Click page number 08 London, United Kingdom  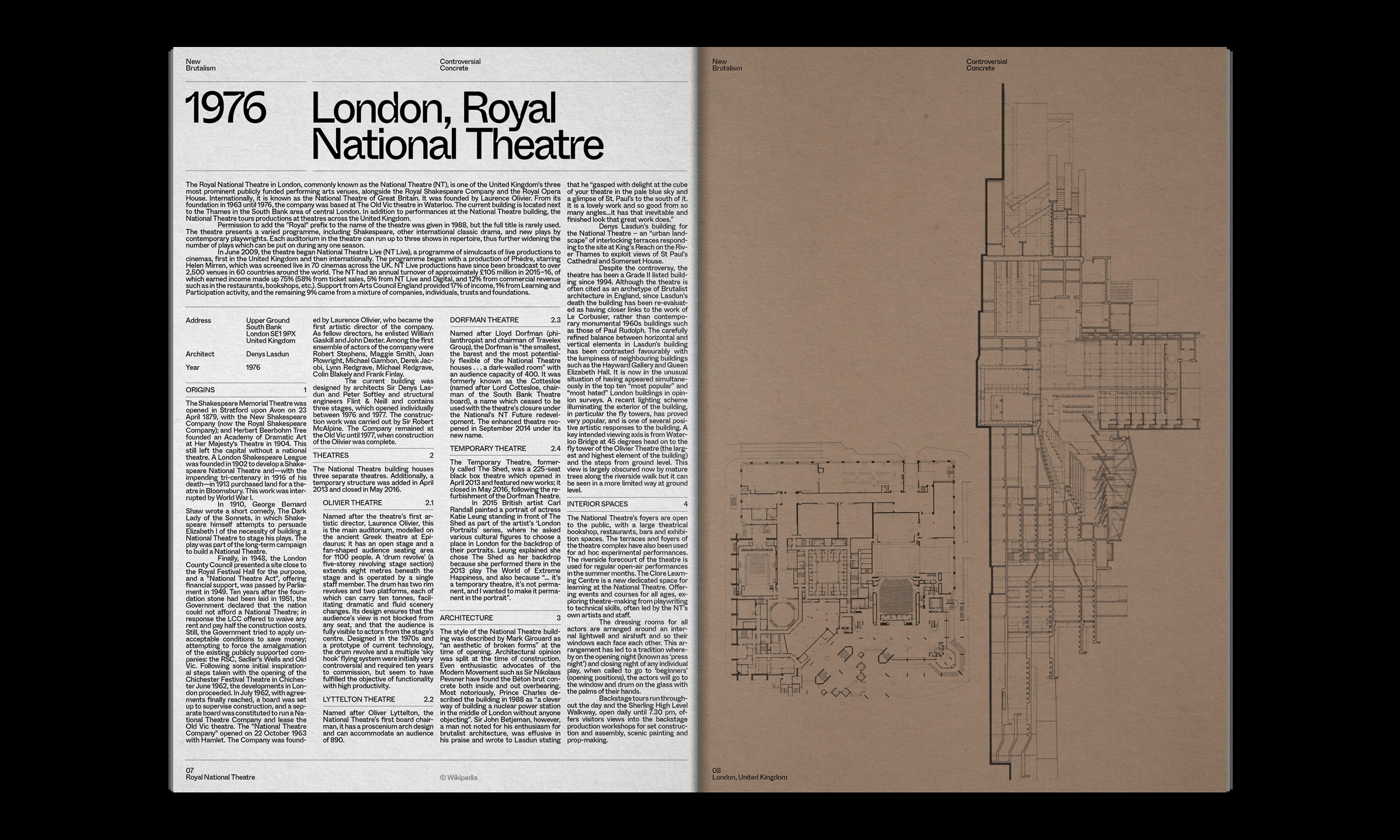[749, 774]
